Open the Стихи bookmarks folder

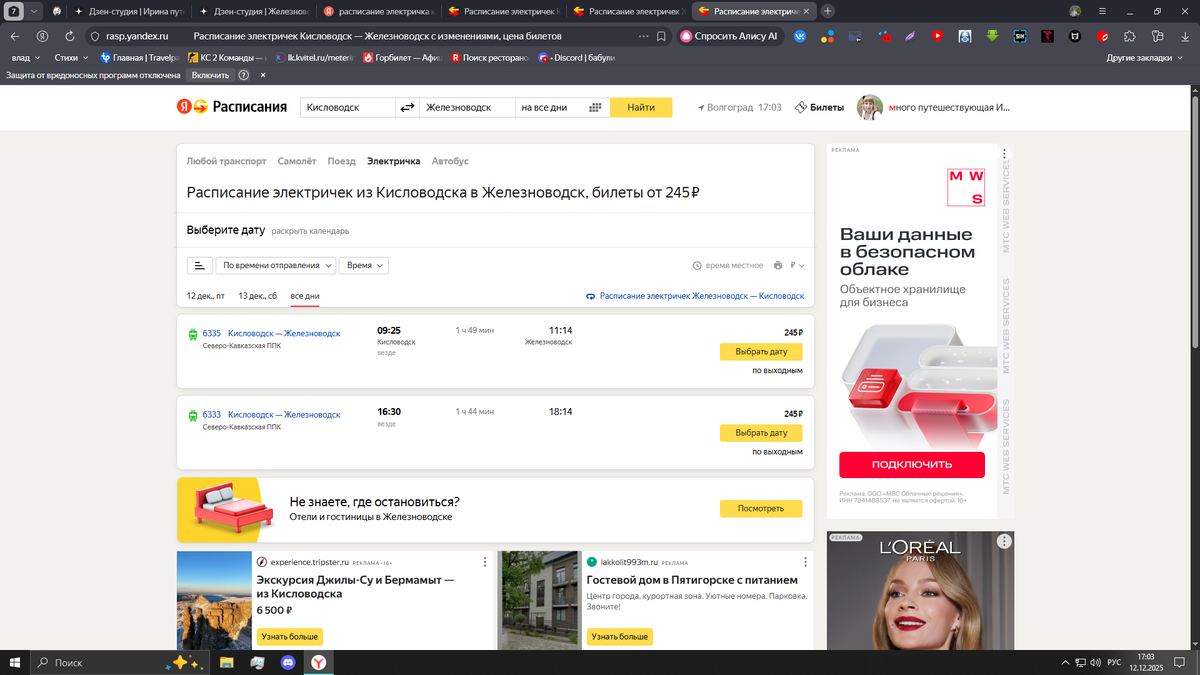(70, 58)
